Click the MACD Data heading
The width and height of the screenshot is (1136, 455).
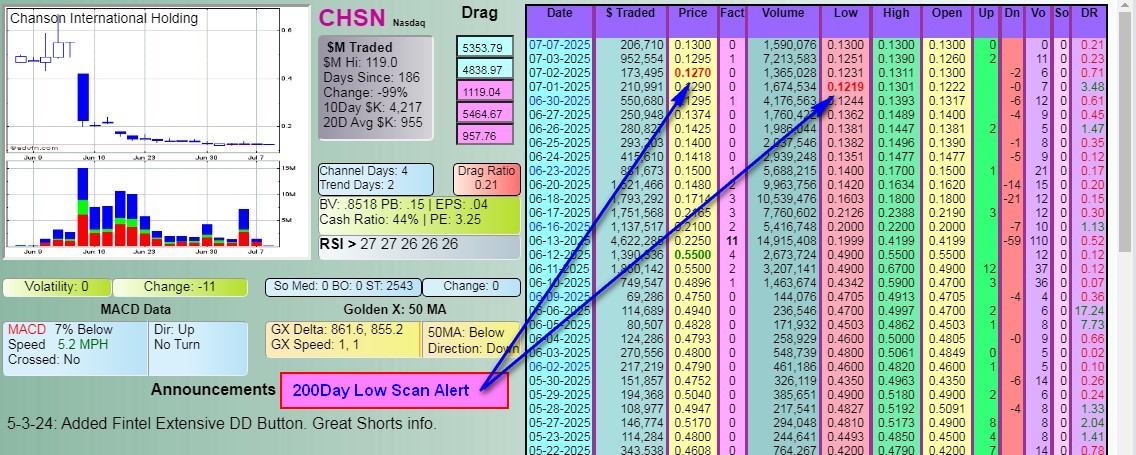point(135,310)
